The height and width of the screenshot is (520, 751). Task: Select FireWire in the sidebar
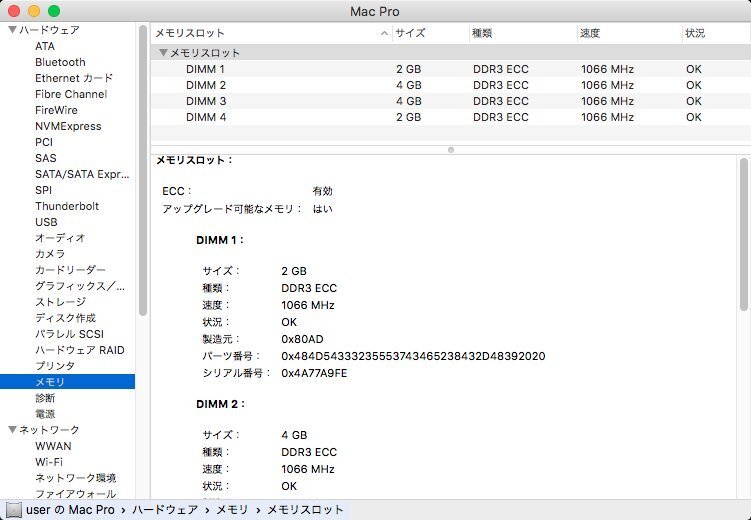click(x=57, y=110)
